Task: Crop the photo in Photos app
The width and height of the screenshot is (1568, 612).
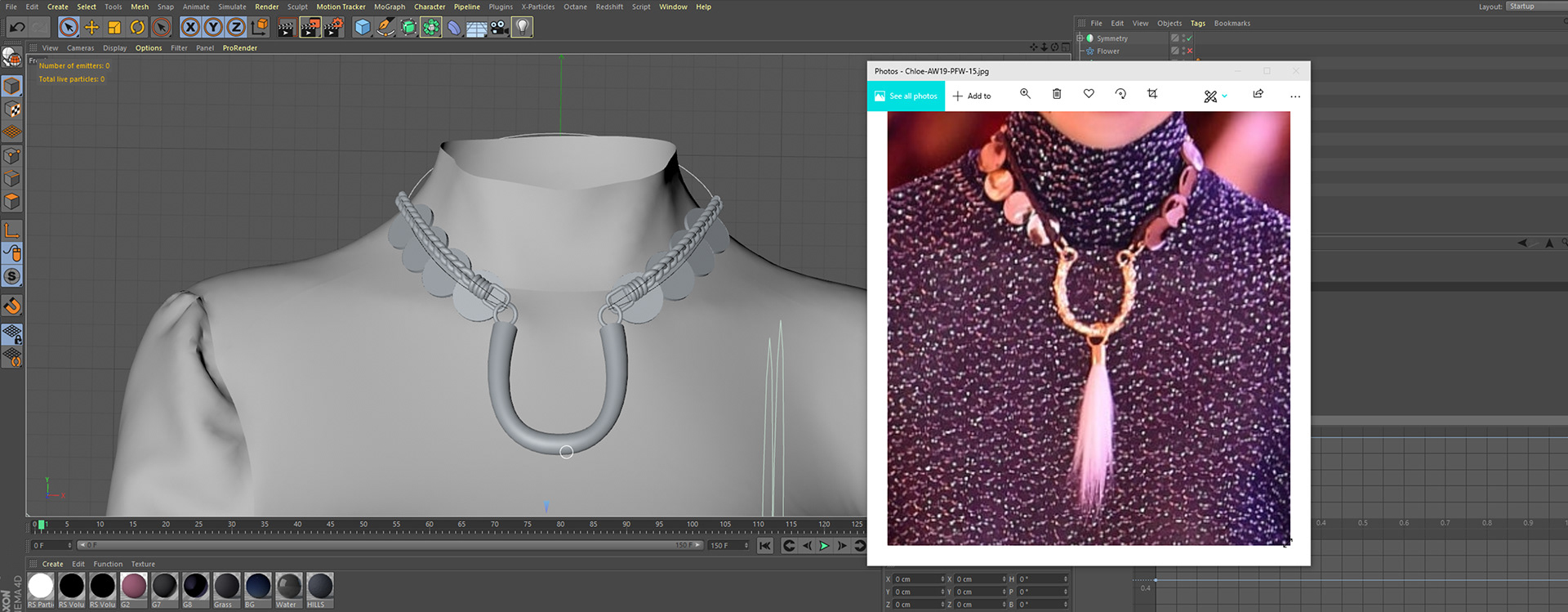Action: (1152, 95)
